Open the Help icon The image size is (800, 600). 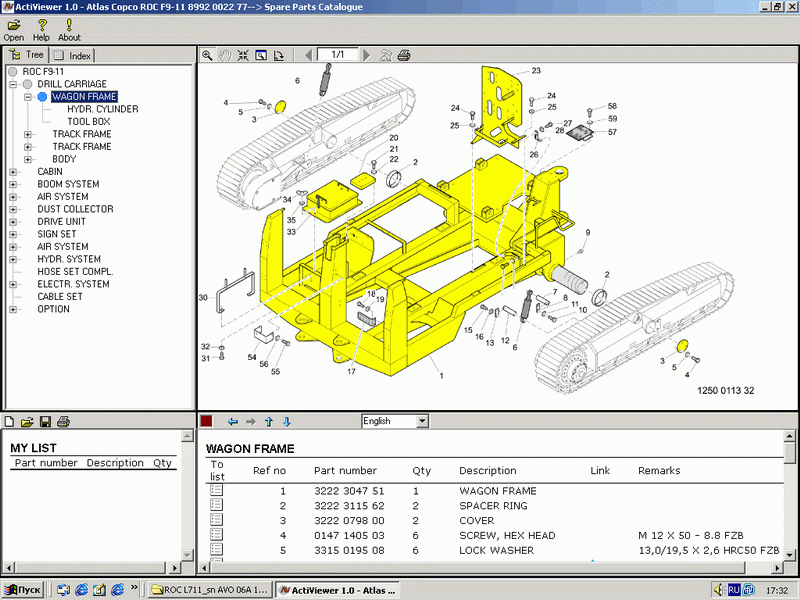click(x=41, y=23)
